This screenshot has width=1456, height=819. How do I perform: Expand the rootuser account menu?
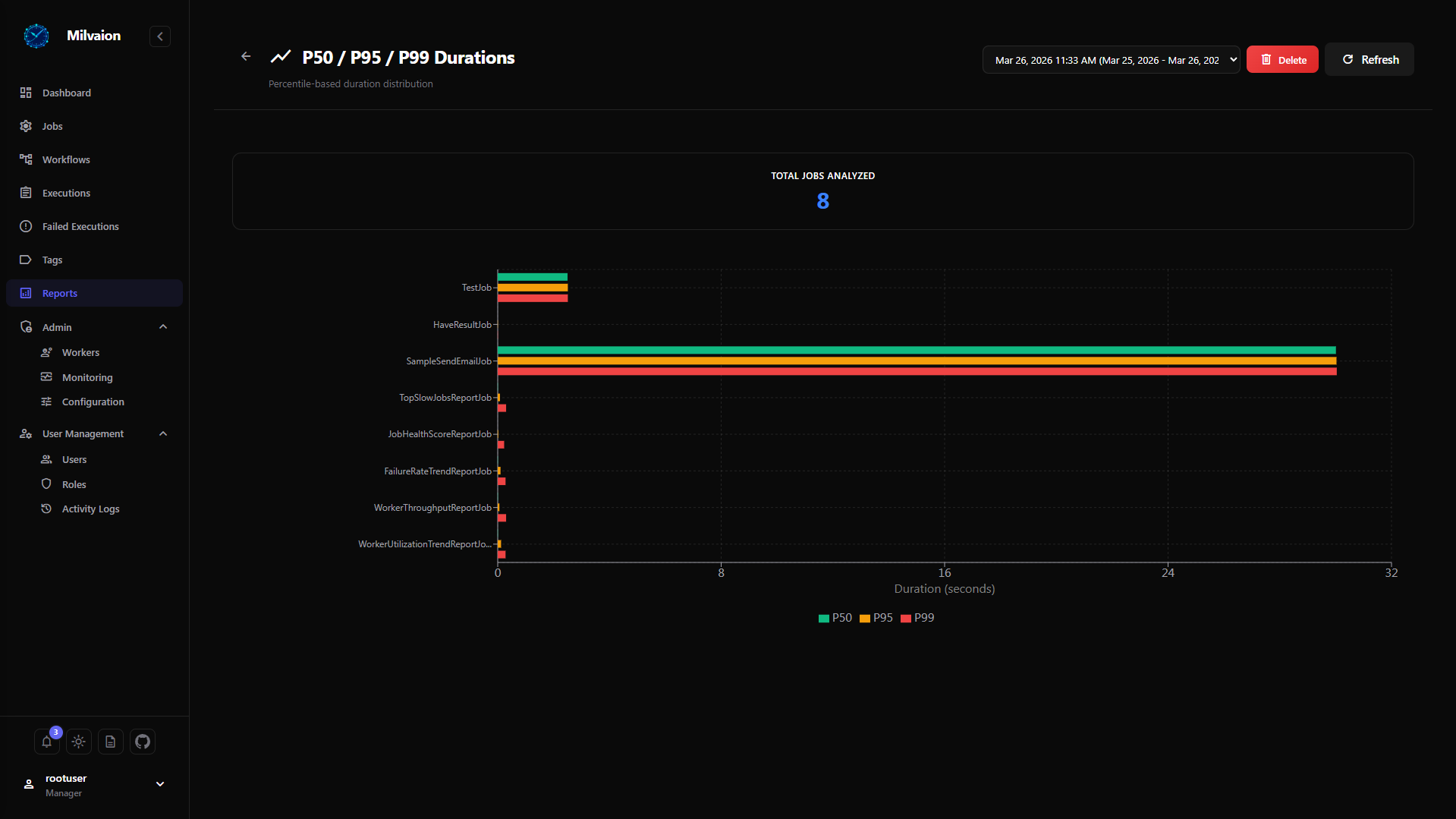(160, 784)
